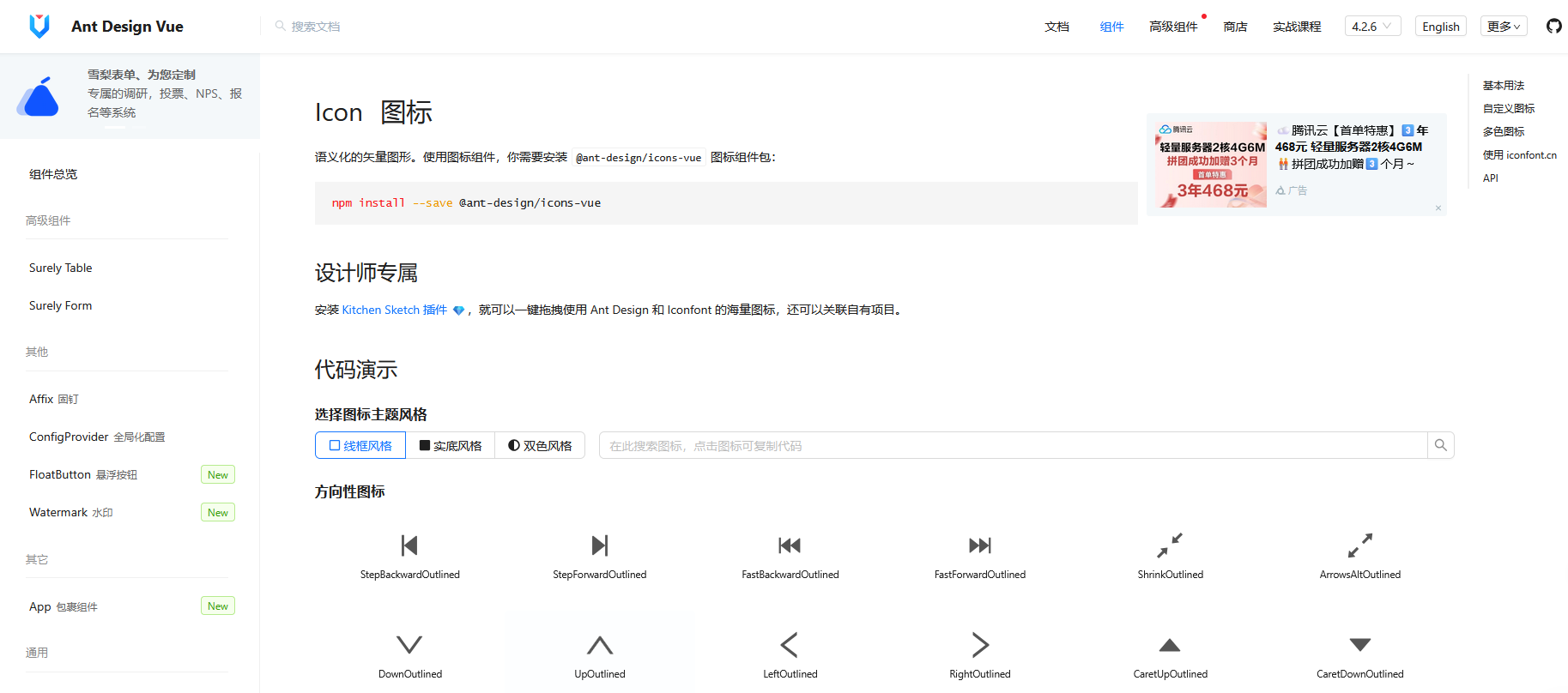Click the StepBackwardOutlined icon

point(409,546)
